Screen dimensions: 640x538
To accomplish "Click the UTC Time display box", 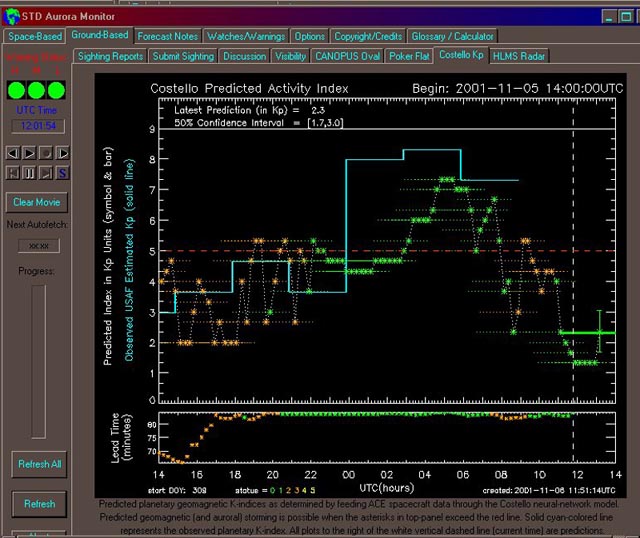I will click(x=38, y=126).
